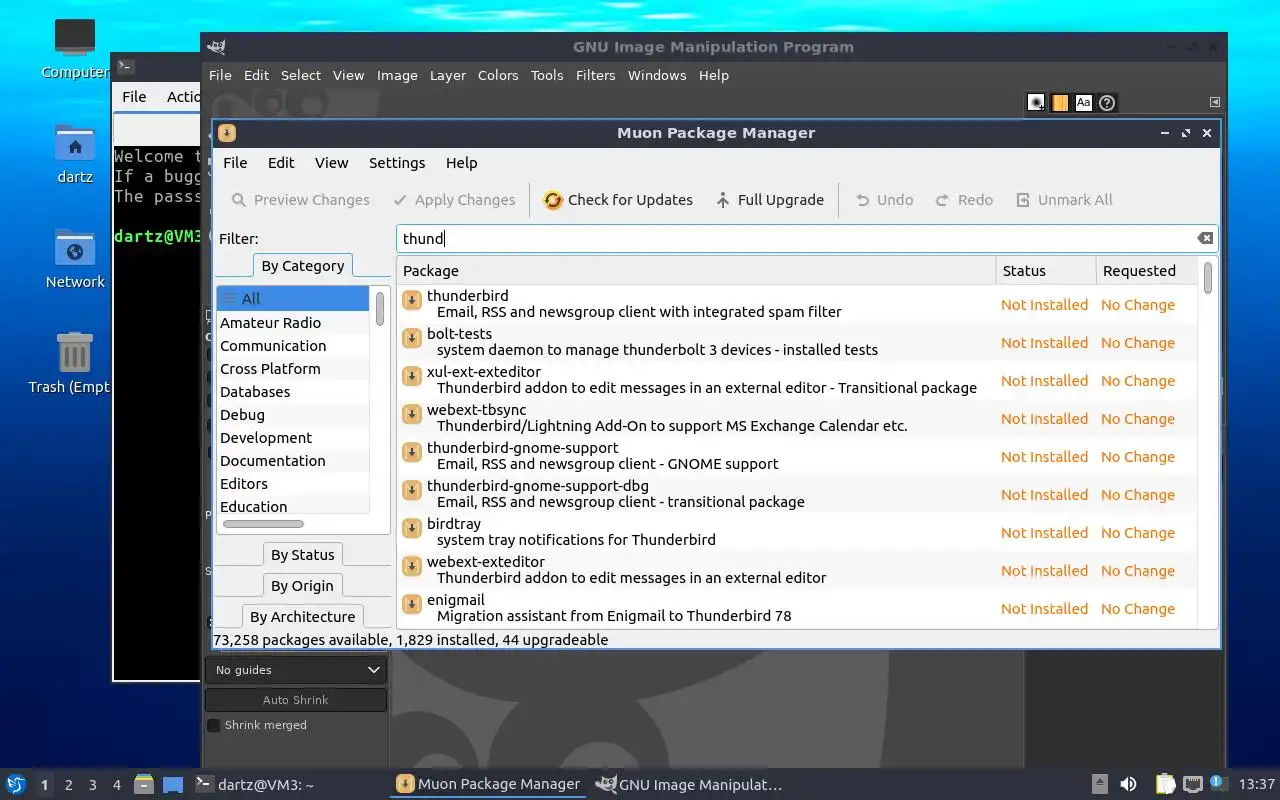
Task: Click the birdtray package icon
Action: click(411, 529)
